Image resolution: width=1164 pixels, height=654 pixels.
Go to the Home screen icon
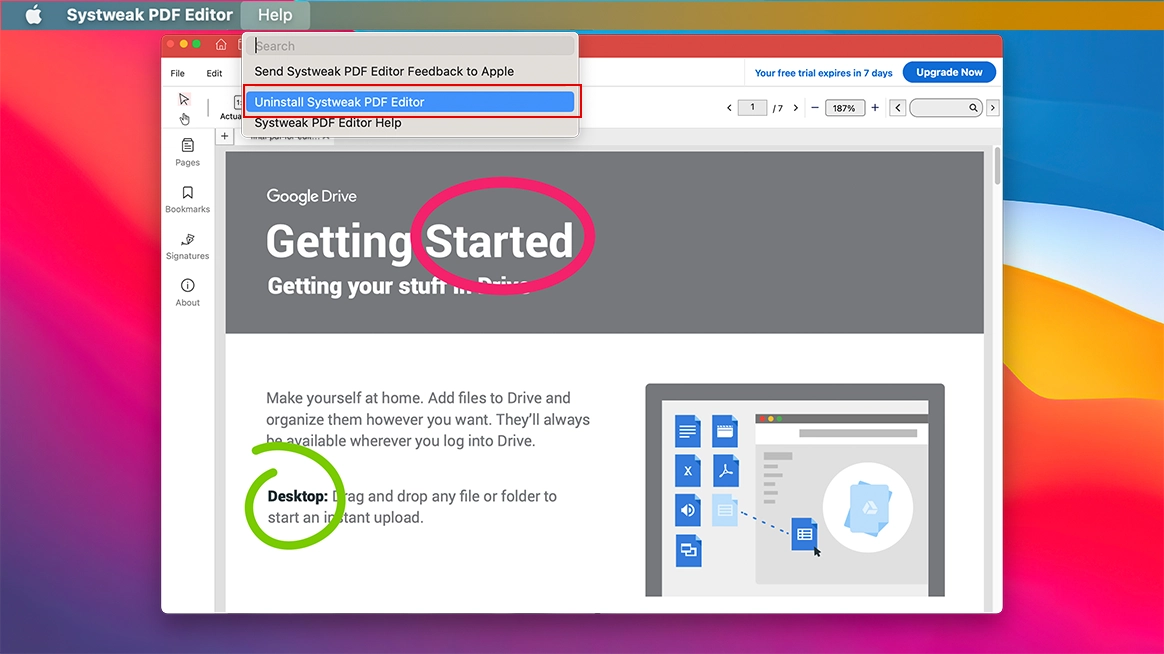tap(221, 45)
